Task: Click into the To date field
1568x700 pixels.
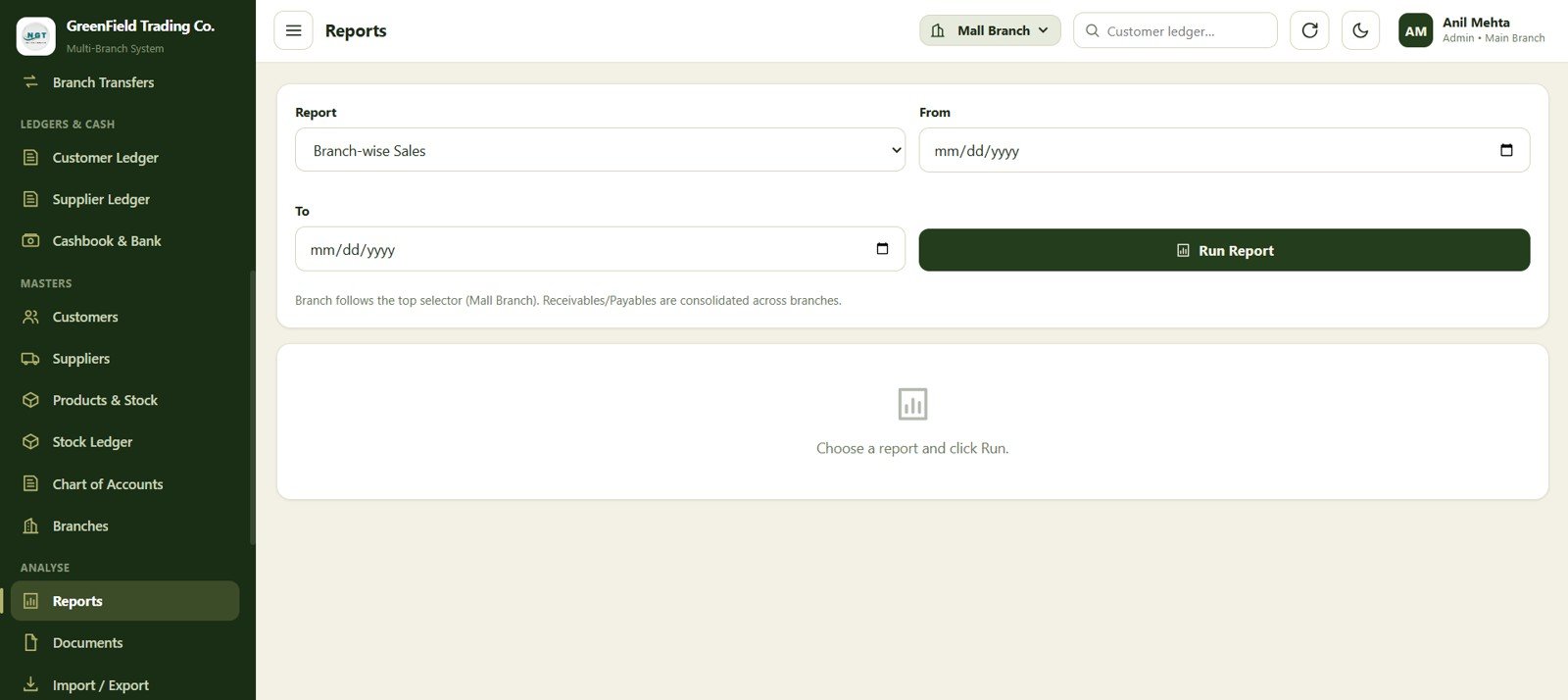Action: (600, 249)
